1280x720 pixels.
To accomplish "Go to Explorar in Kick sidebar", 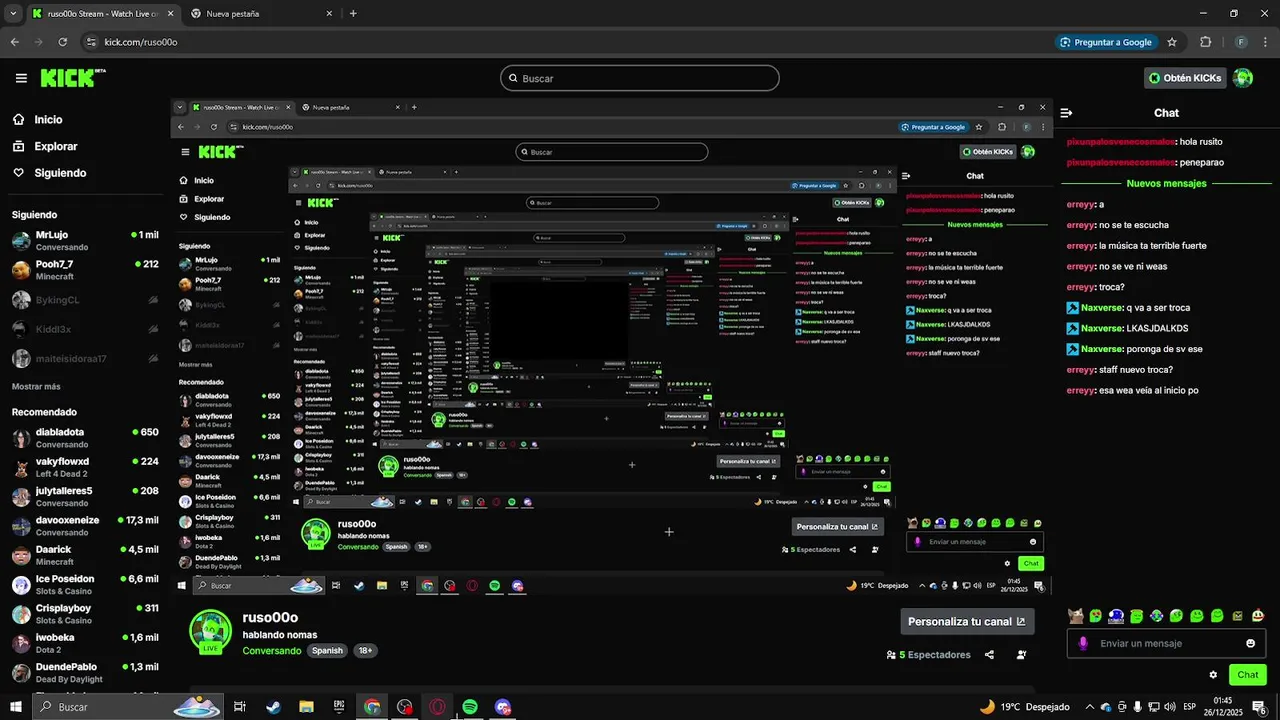I will point(55,146).
